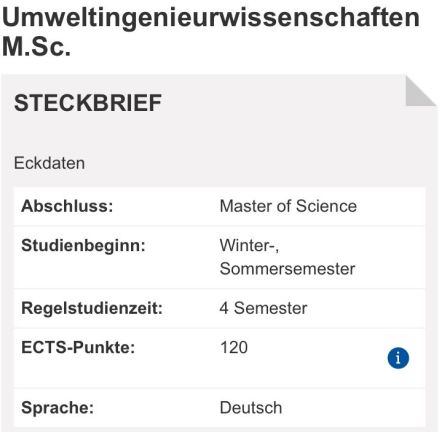Click the Deutsch language value
This screenshot has height=432, width=444.
(x=251, y=407)
